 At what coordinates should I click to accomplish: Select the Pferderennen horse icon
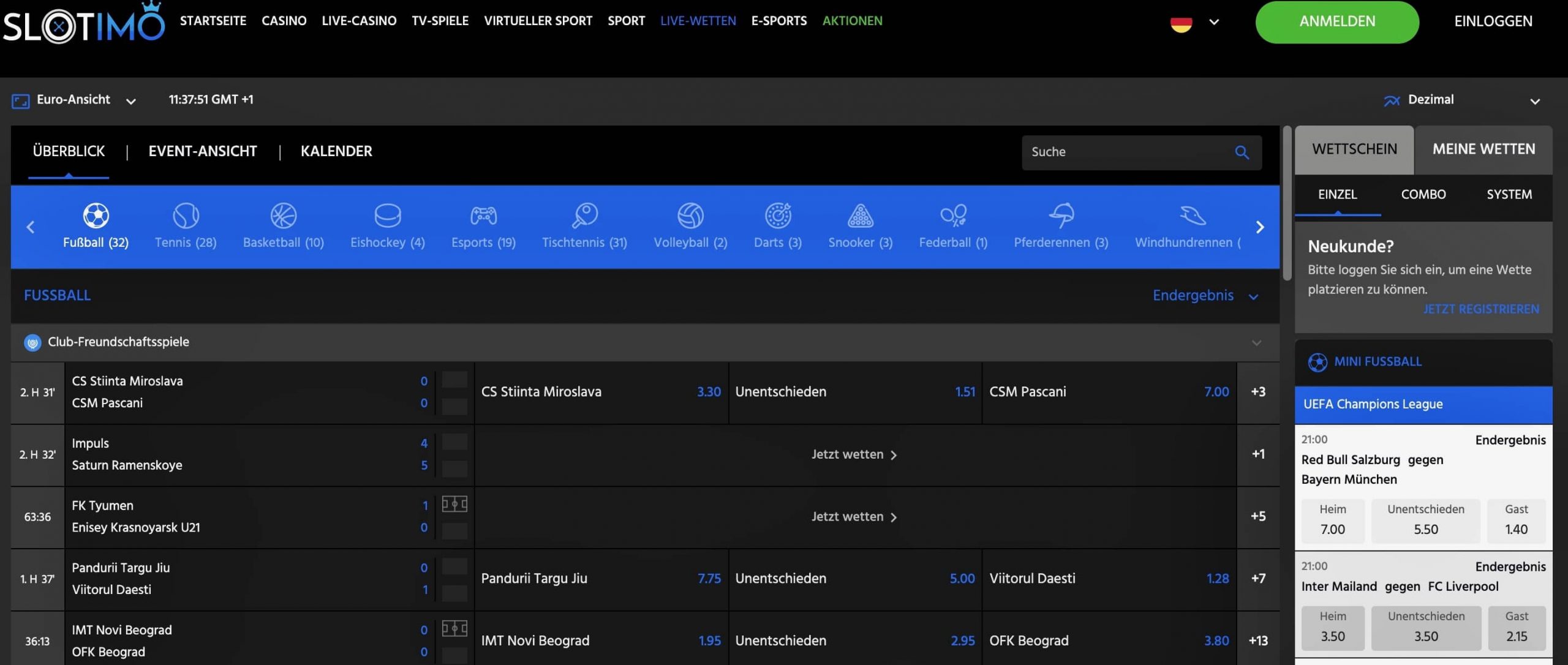point(1061,216)
